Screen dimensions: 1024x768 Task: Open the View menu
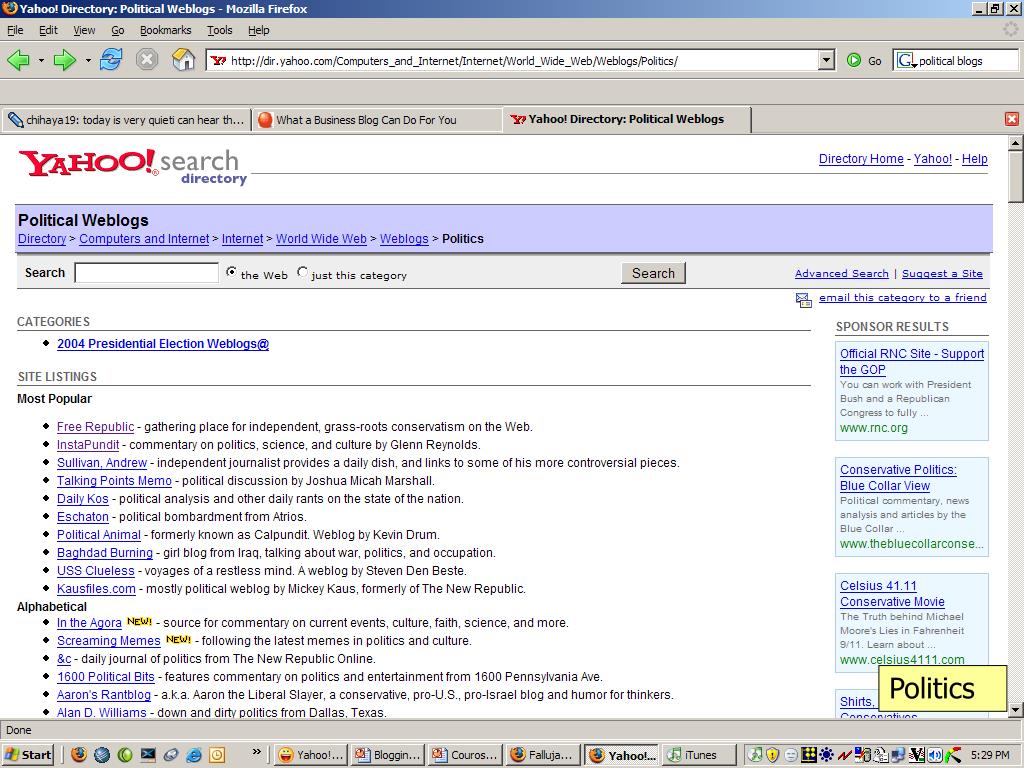pos(84,30)
